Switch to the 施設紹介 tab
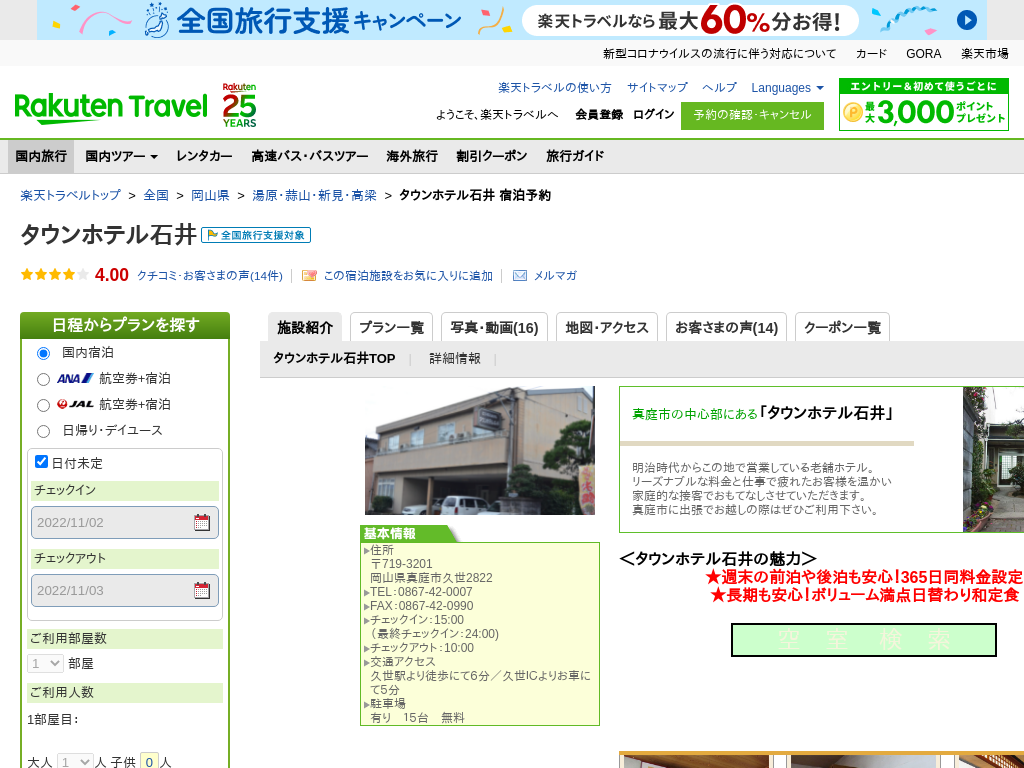Viewport: 1024px width, 768px height. pyautogui.click(x=305, y=327)
